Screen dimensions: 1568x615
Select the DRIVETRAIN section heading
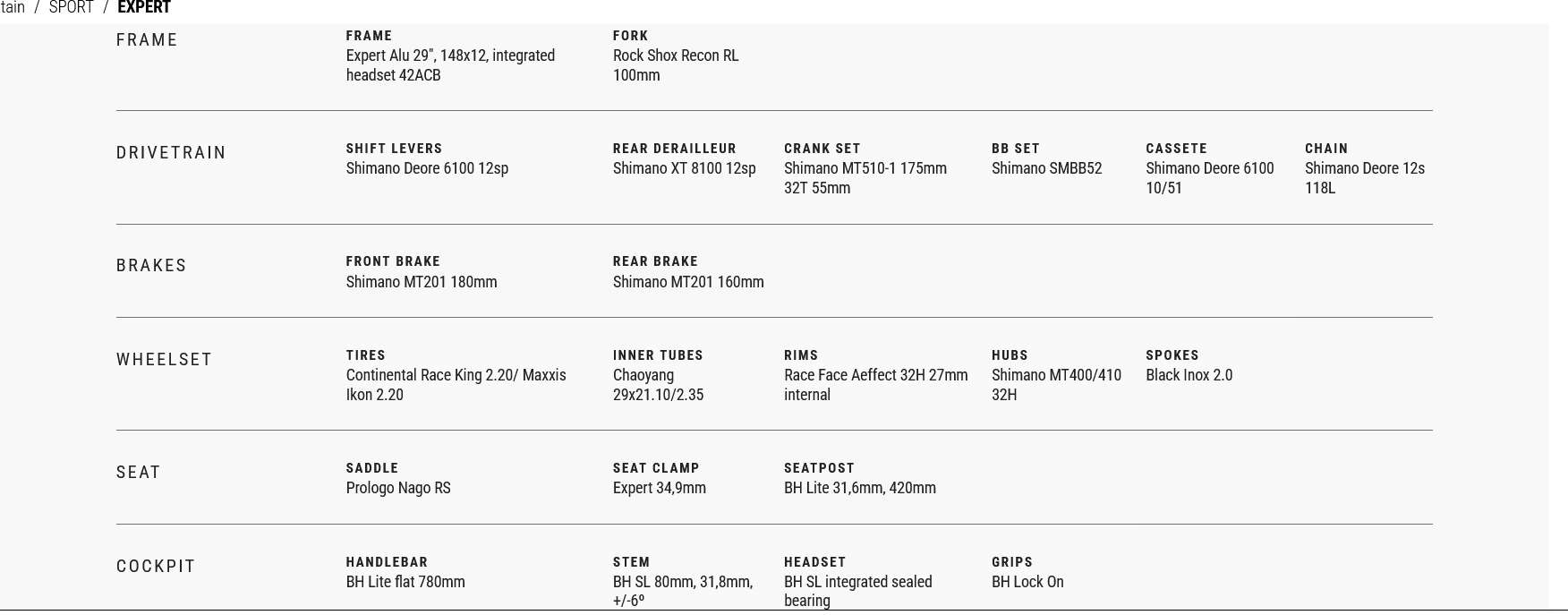click(171, 153)
